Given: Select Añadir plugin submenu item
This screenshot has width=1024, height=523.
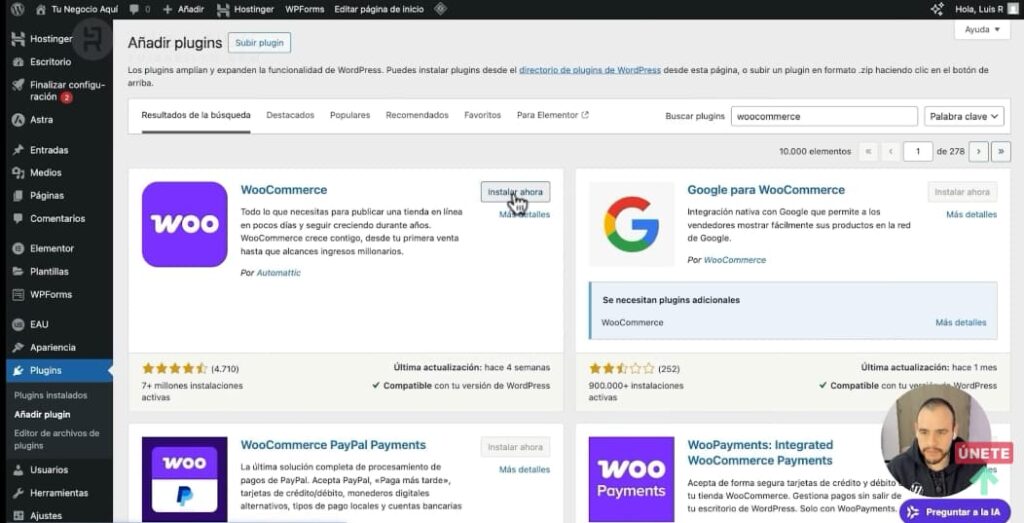Looking at the screenshot, I should (x=42, y=414).
